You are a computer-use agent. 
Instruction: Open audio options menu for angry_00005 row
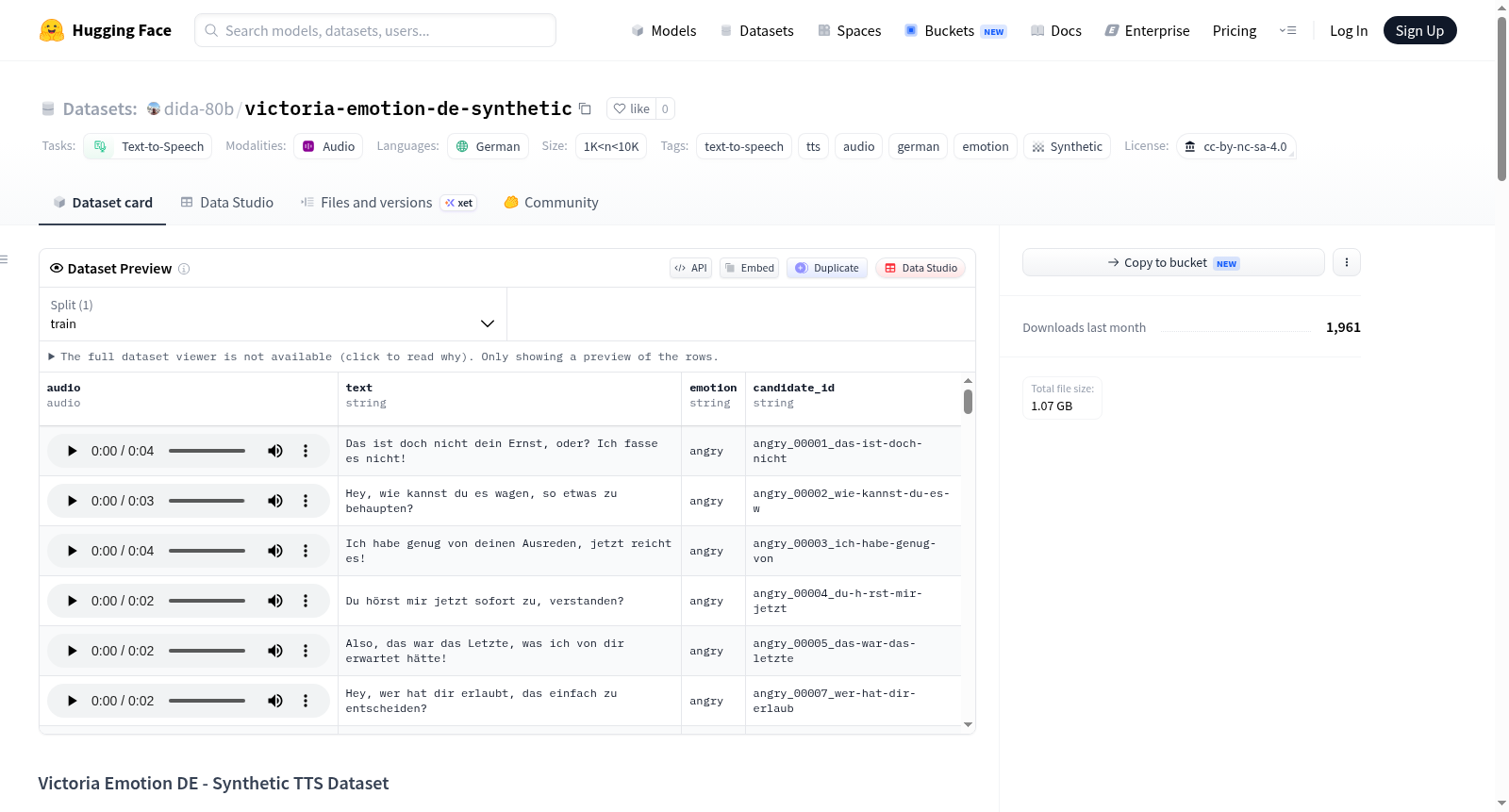tap(306, 651)
